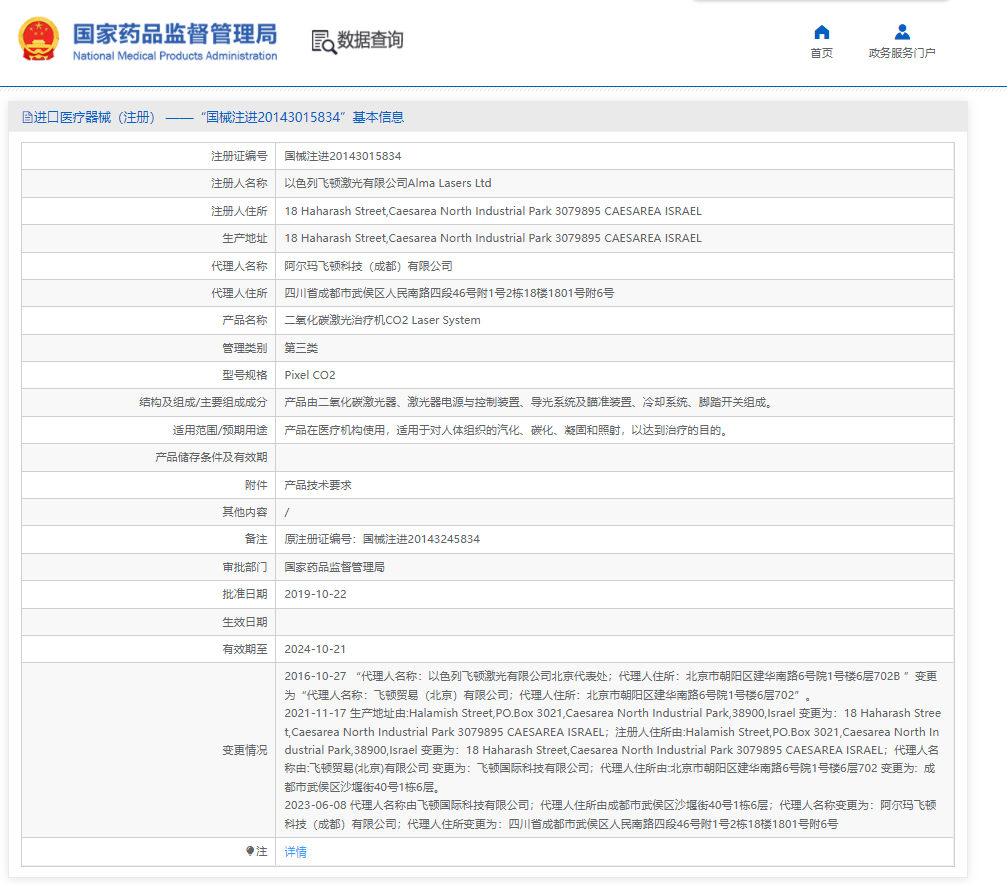This screenshot has height=884, width=1007.
Task: Click the 管理类别 label
Action: click(245, 348)
